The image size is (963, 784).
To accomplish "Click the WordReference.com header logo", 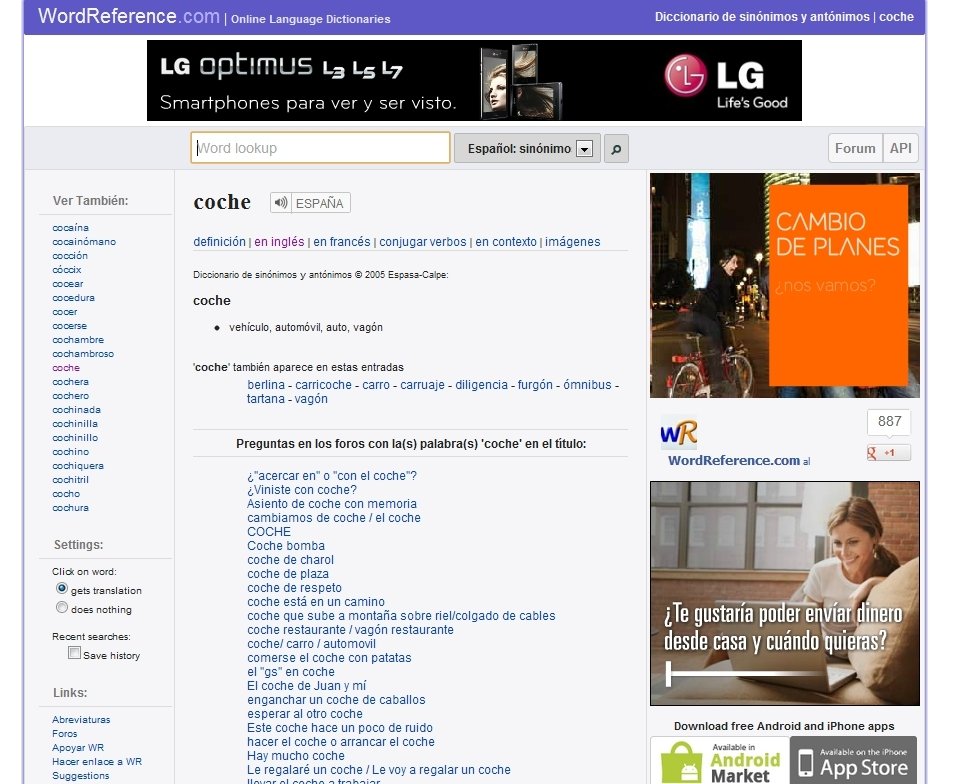I will (128, 16).
